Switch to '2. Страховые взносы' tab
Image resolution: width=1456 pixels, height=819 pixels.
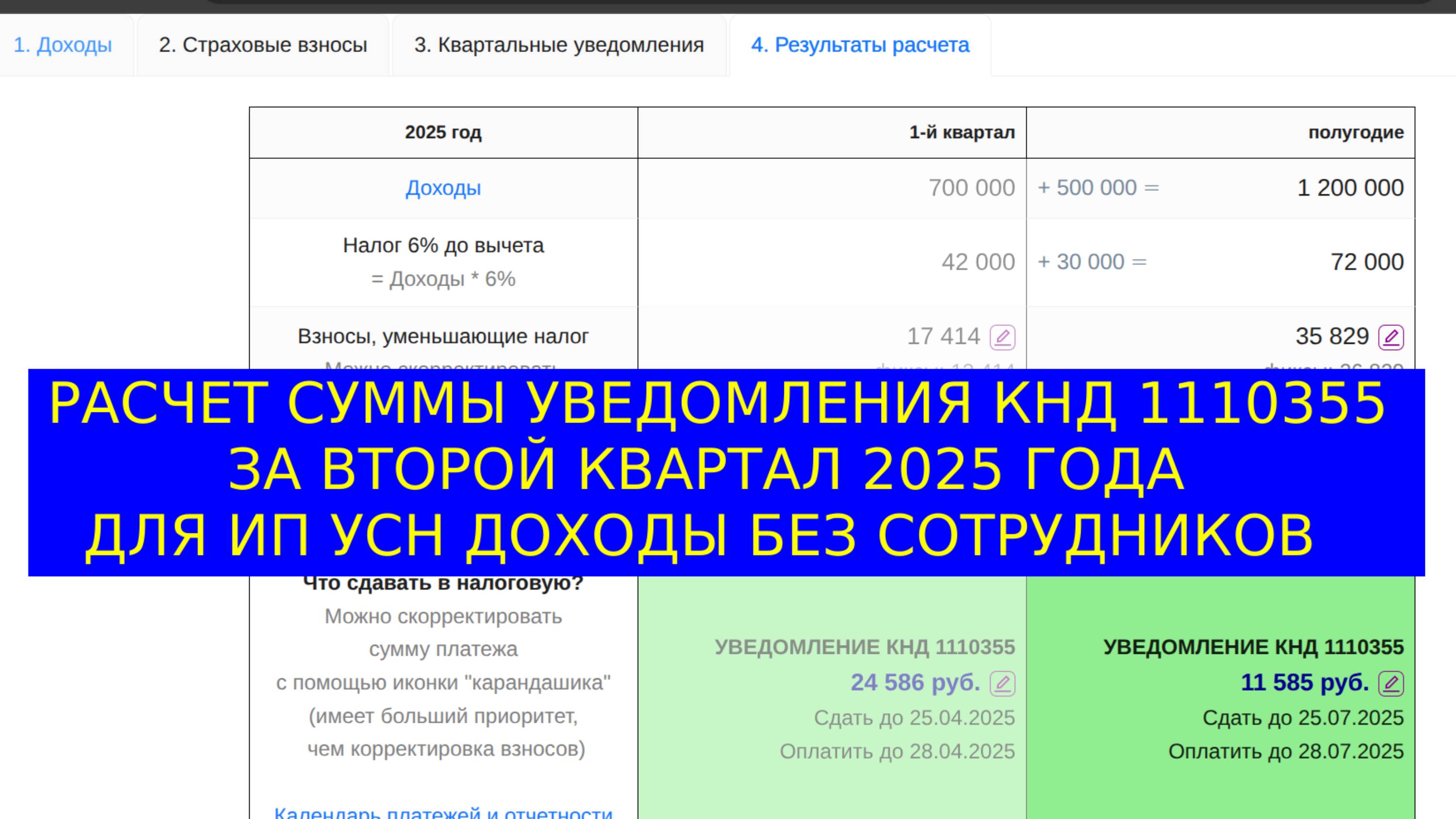click(x=263, y=45)
